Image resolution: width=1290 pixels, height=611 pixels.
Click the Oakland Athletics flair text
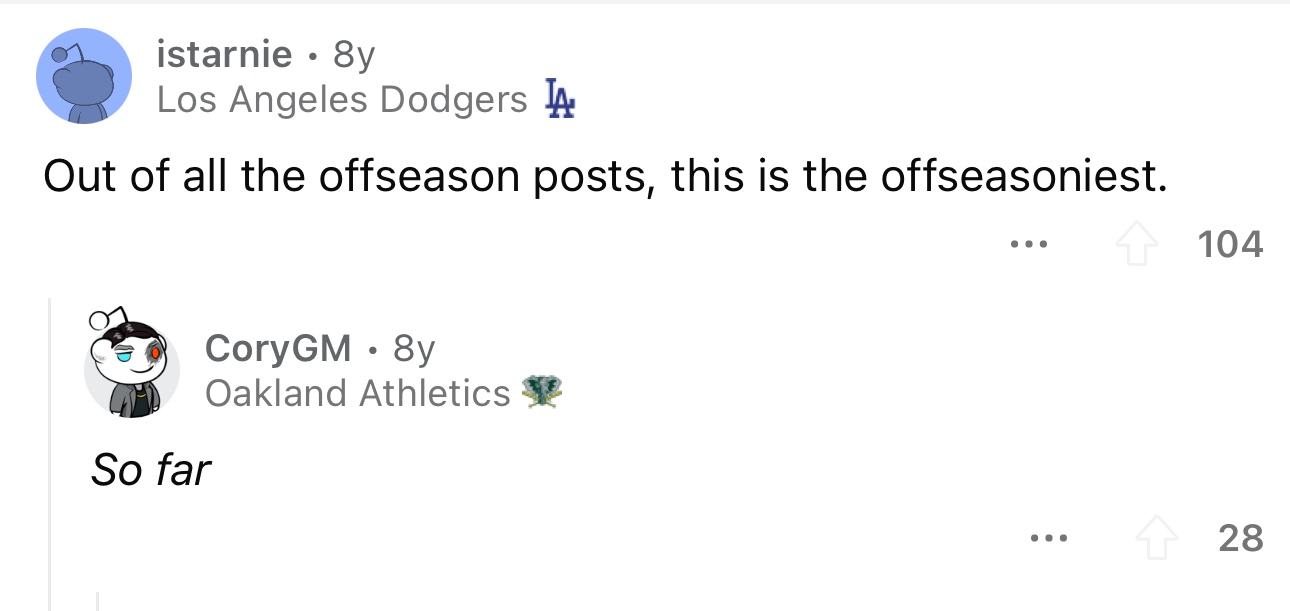358,393
